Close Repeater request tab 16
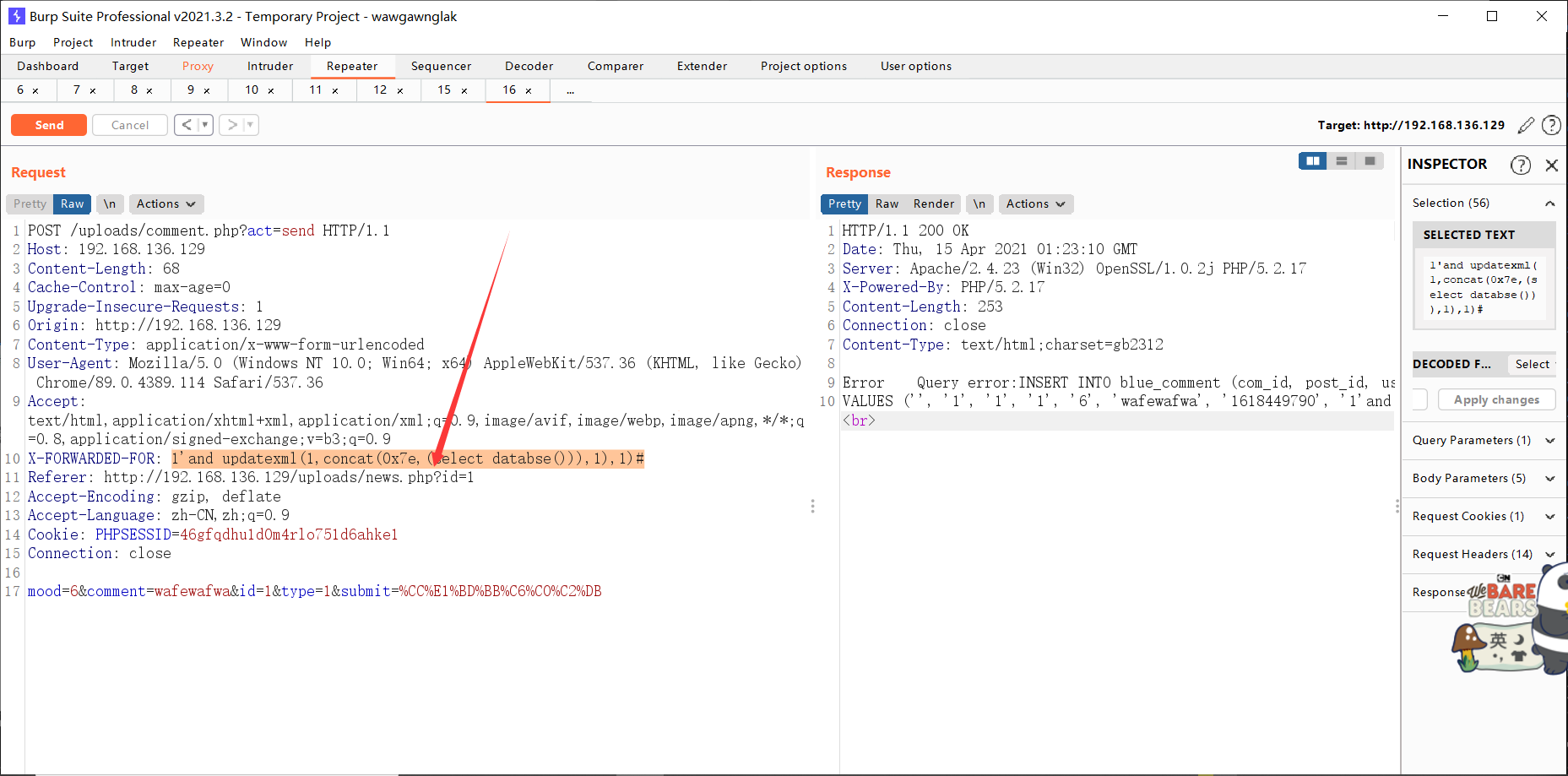 [529, 90]
